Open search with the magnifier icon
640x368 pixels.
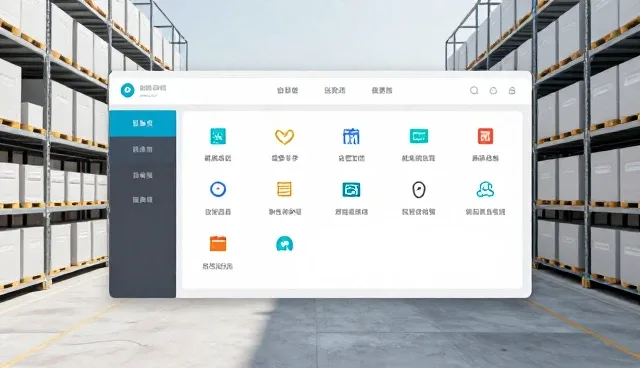pos(474,91)
